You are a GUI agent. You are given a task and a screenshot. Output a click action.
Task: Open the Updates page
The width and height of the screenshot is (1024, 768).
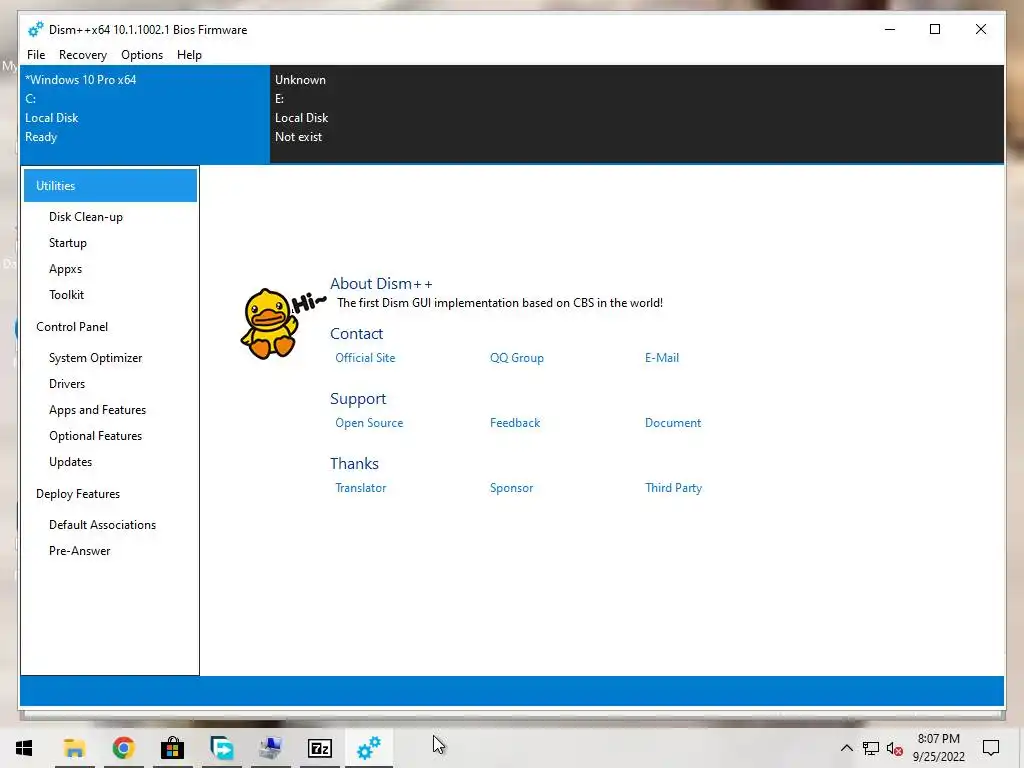[71, 462]
